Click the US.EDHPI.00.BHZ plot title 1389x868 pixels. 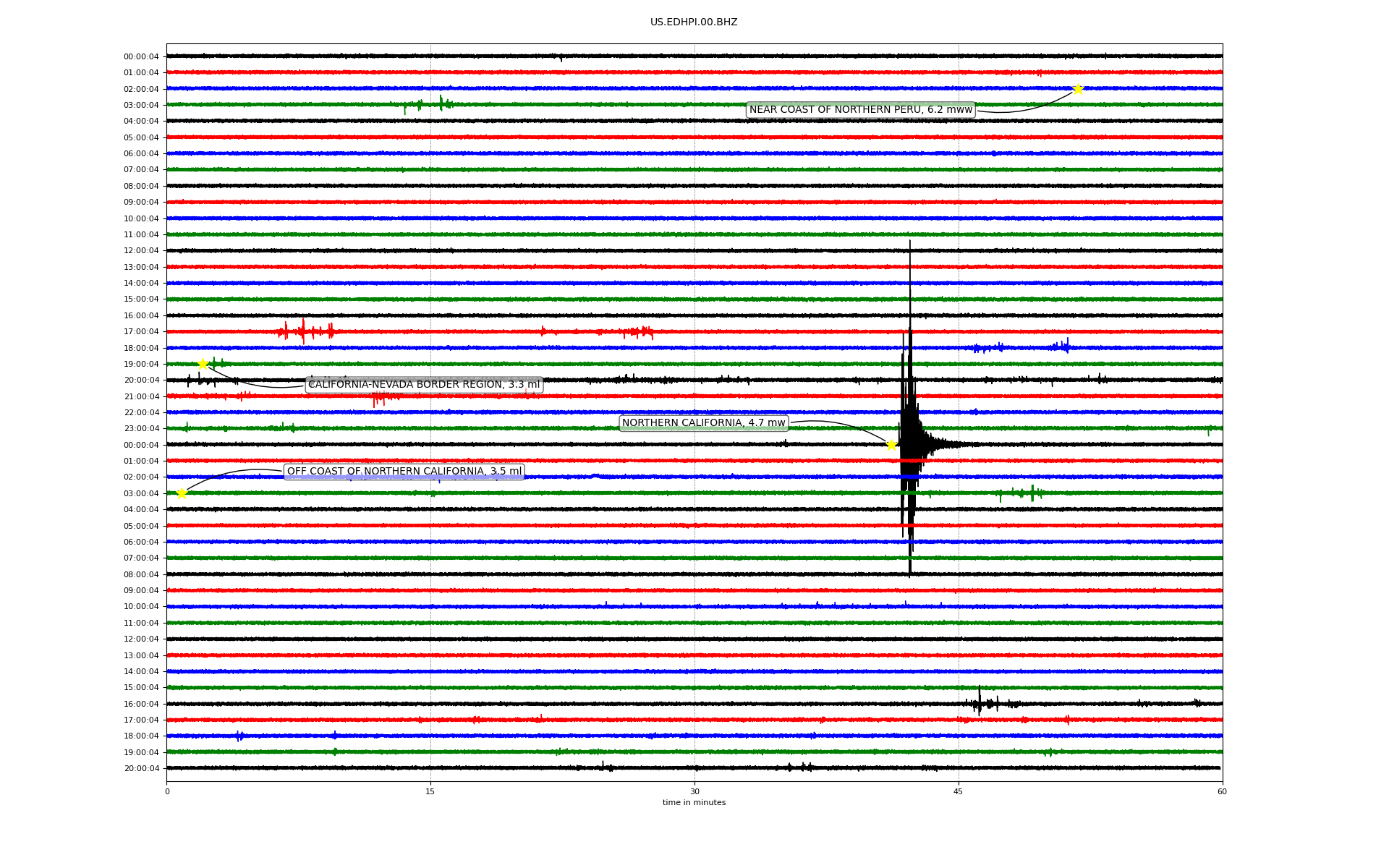point(693,22)
